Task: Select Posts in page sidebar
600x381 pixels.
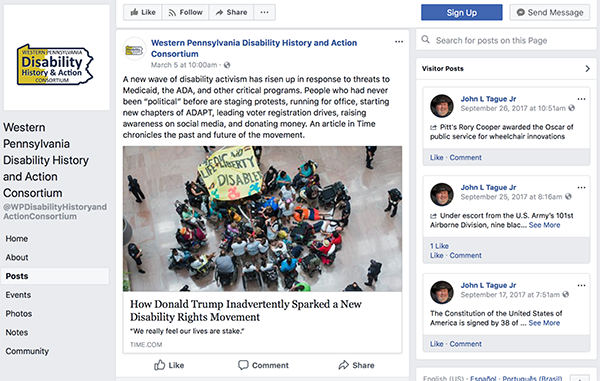Action: (55, 276)
